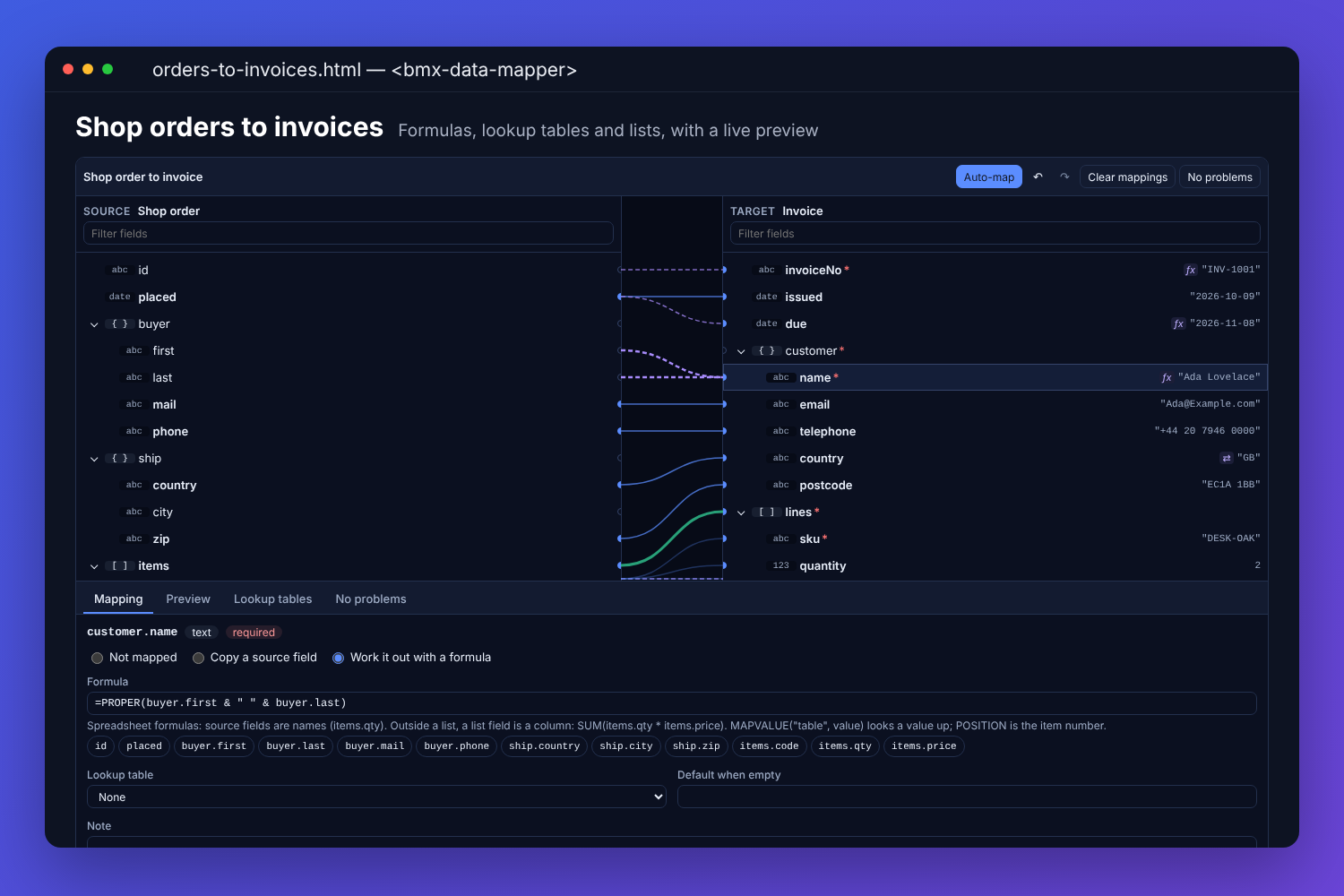Viewport: 1344px width, 896px height.
Task: Select the target postcode row
Action: pyautogui.click(x=995, y=485)
